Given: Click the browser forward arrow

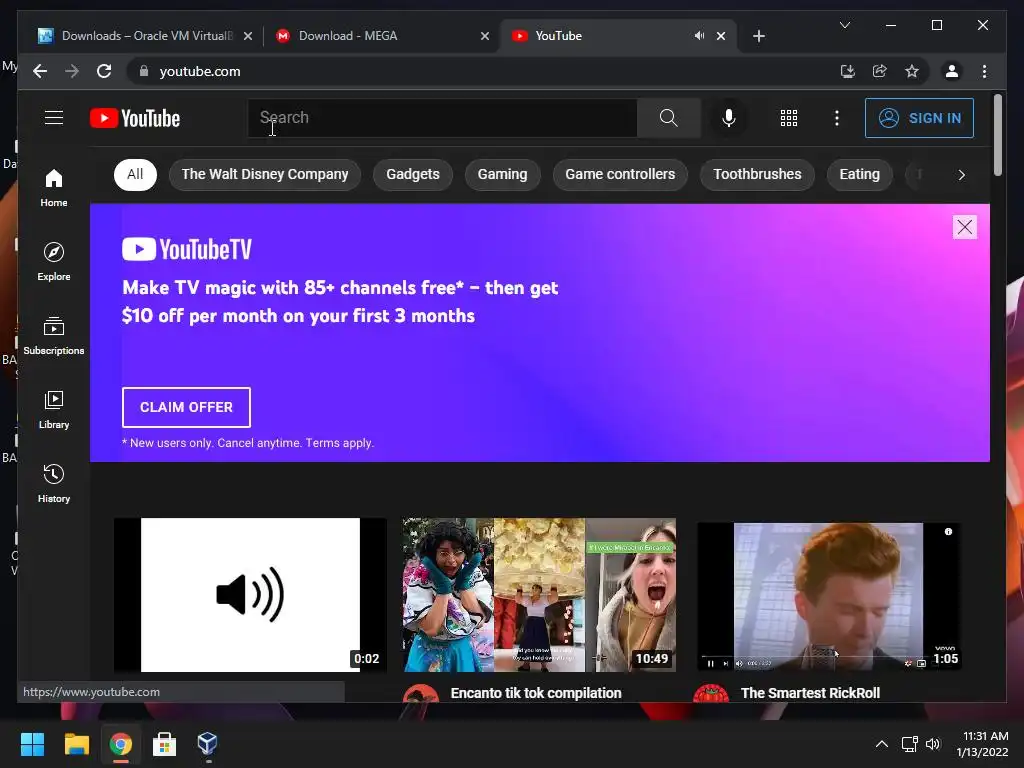Looking at the screenshot, I should pyautogui.click(x=72, y=71).
